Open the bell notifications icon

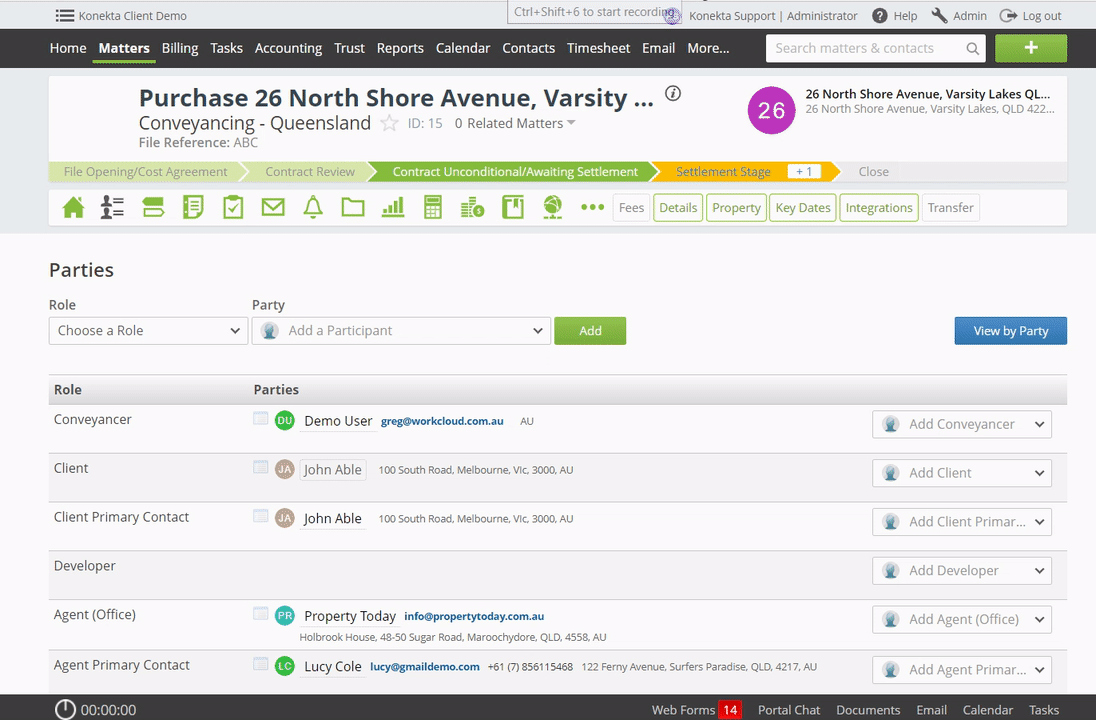(x=313, y=207)
